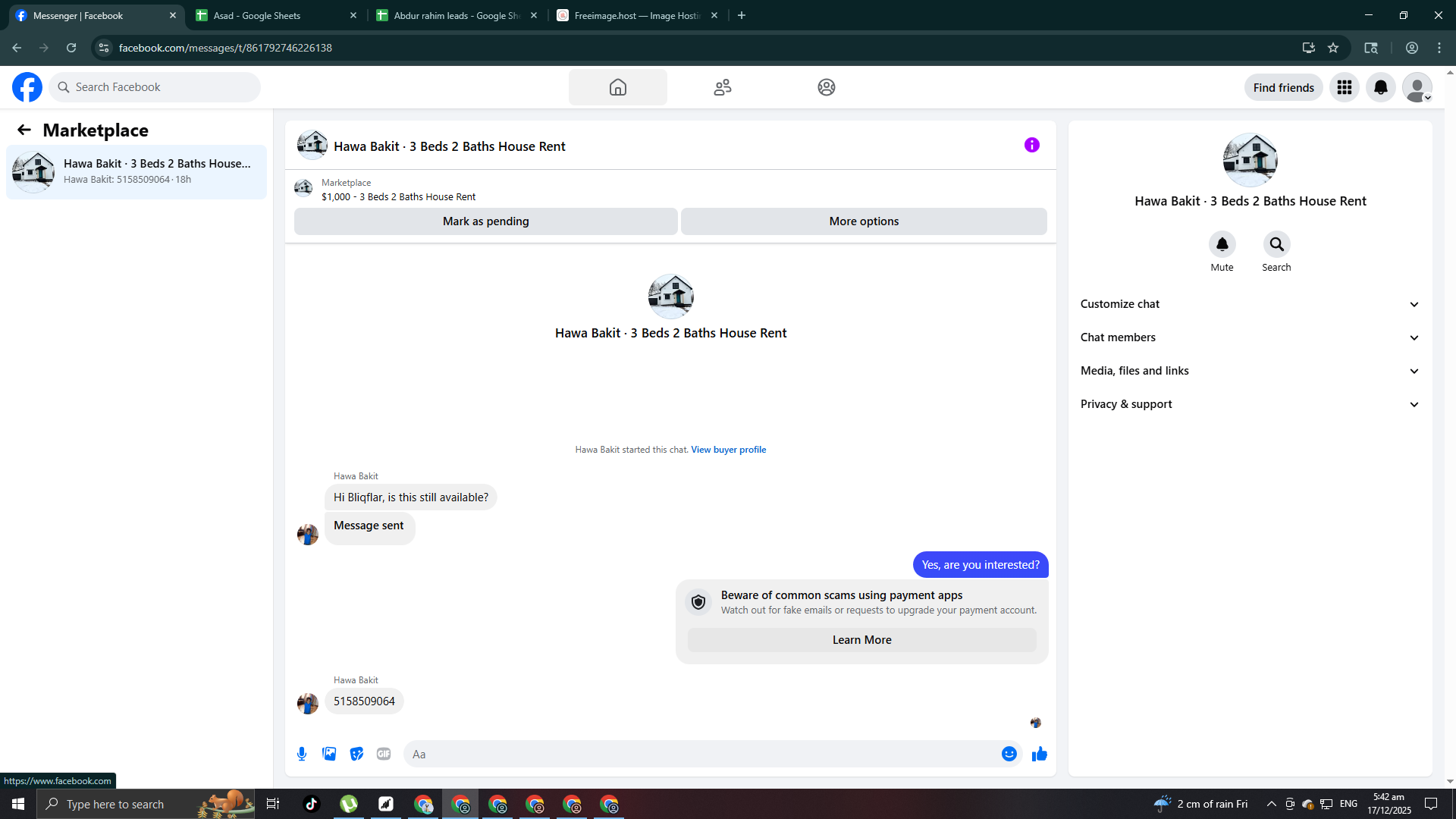
Task: Click the purple conversation info icon
Action: pyautogui.click(x=1031, y=145)
